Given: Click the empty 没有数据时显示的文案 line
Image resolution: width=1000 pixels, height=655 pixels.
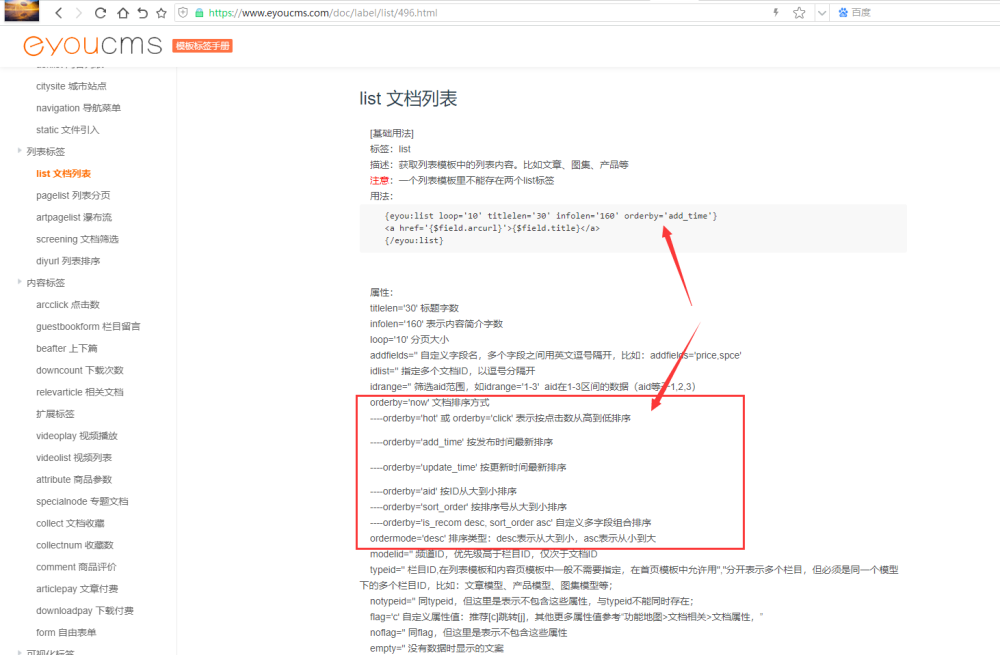Looking at the screenshot, I should point(437,648).
